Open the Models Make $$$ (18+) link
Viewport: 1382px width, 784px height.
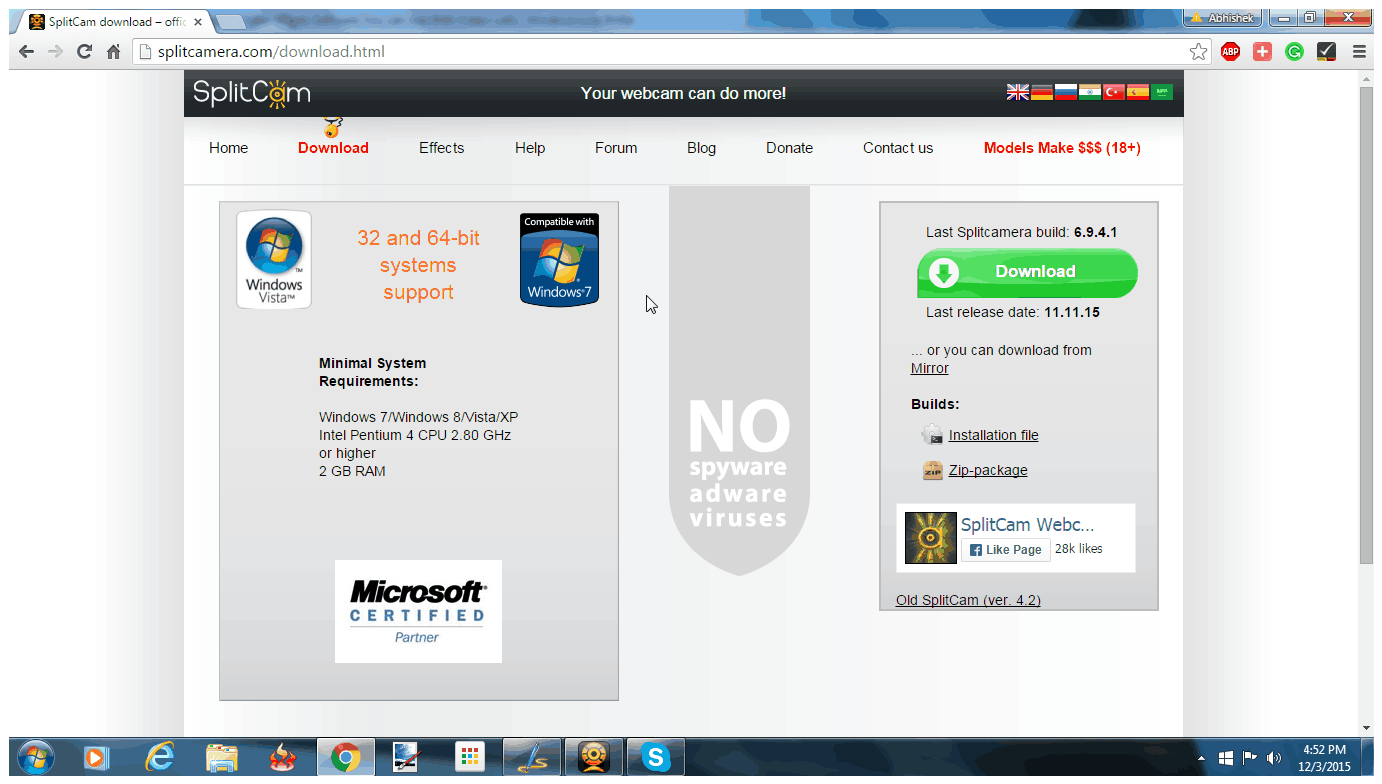click(x=1062, y=148)
